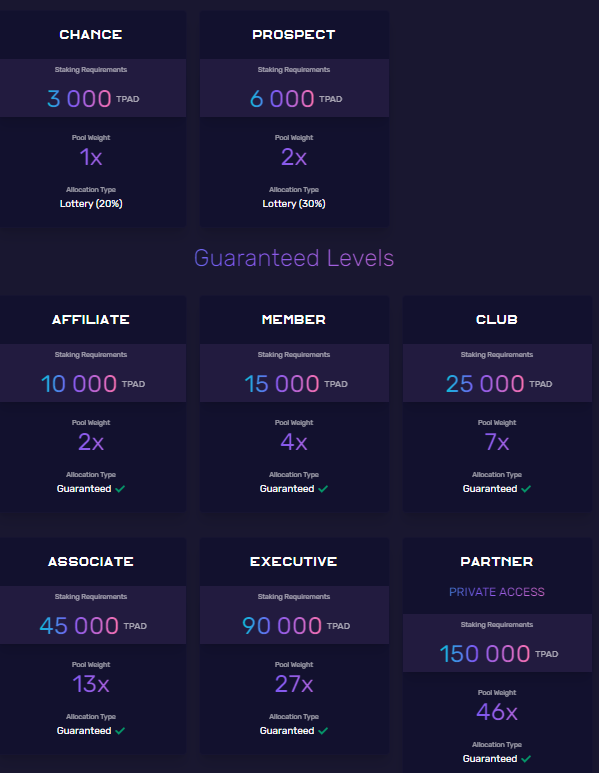
Task: Click the green checkmark in the Affiliate card
Action: 120,489
